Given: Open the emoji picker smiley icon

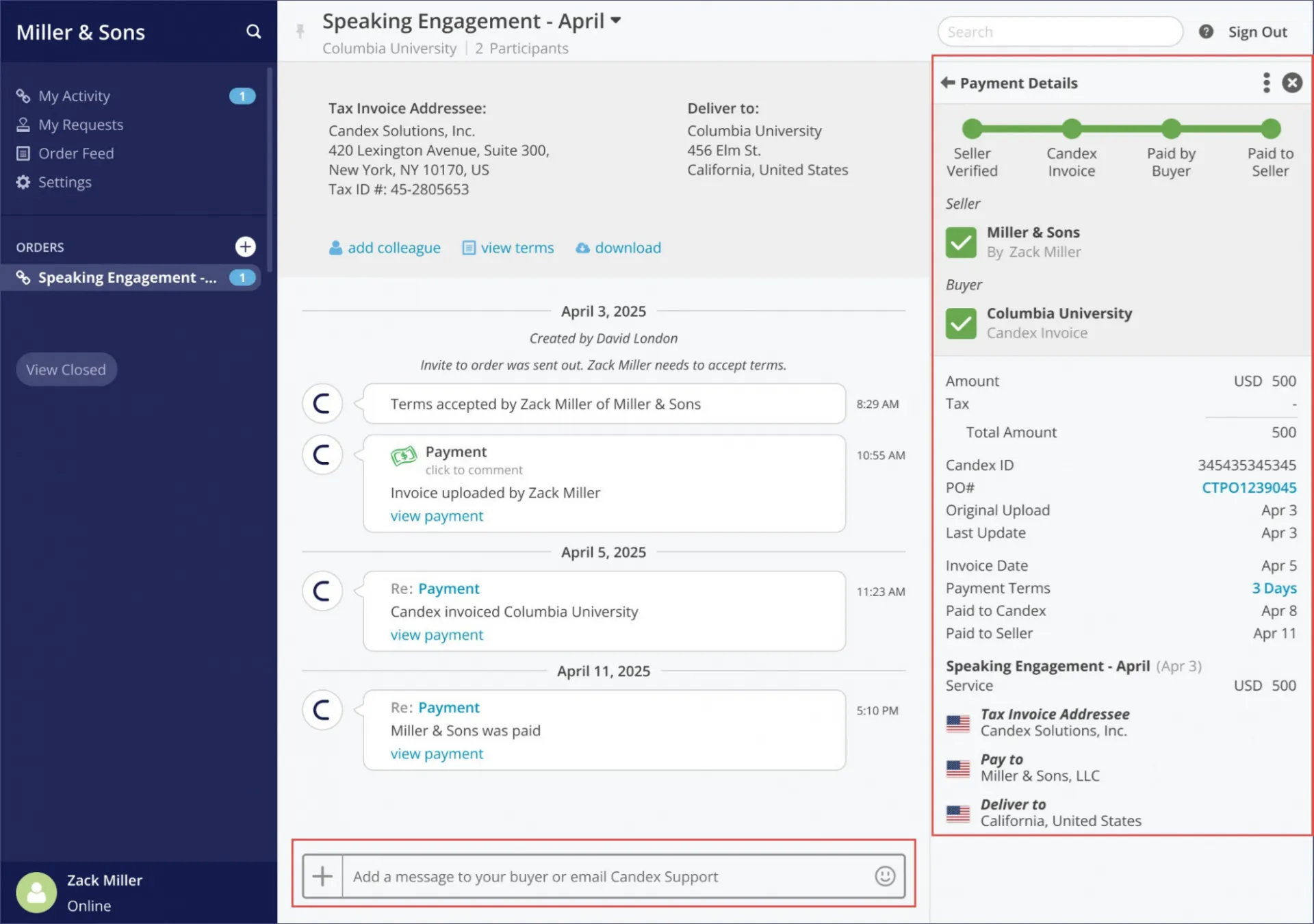Looking at the screenshot, I should [885, 876].
